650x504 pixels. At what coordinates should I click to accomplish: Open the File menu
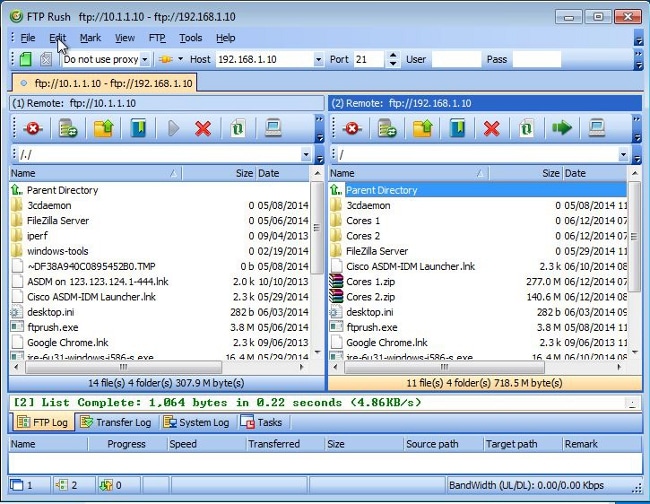point(28,38)
